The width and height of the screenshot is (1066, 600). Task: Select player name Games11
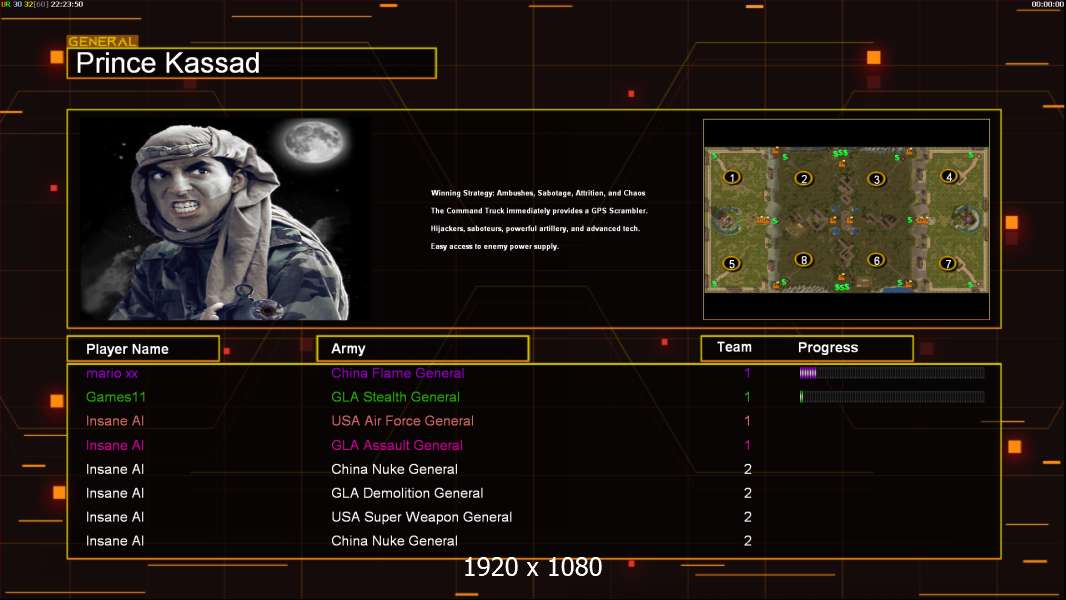(116, 397)
